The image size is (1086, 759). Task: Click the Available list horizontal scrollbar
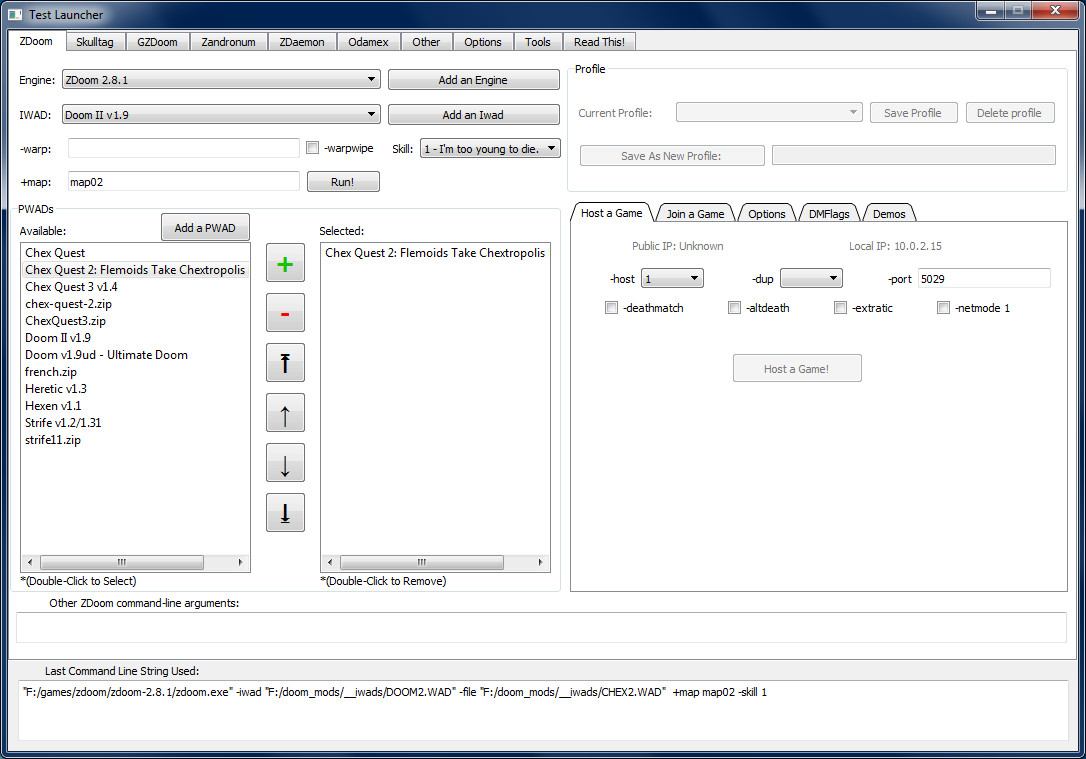pos(135,562)
